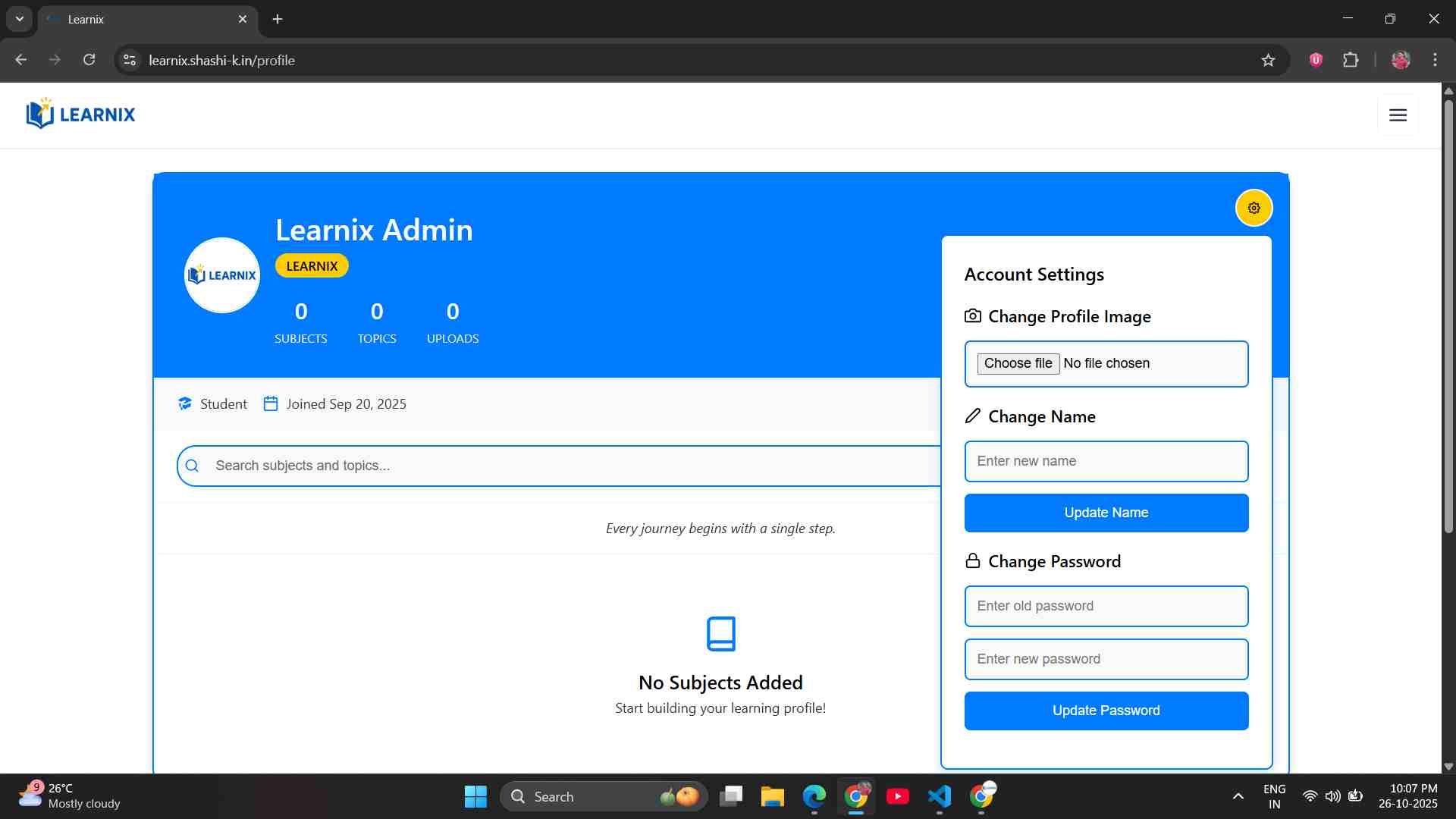Focus the Enter new name field
The width and height of the screenshot is (1456, 819).
coord(1106,461)
